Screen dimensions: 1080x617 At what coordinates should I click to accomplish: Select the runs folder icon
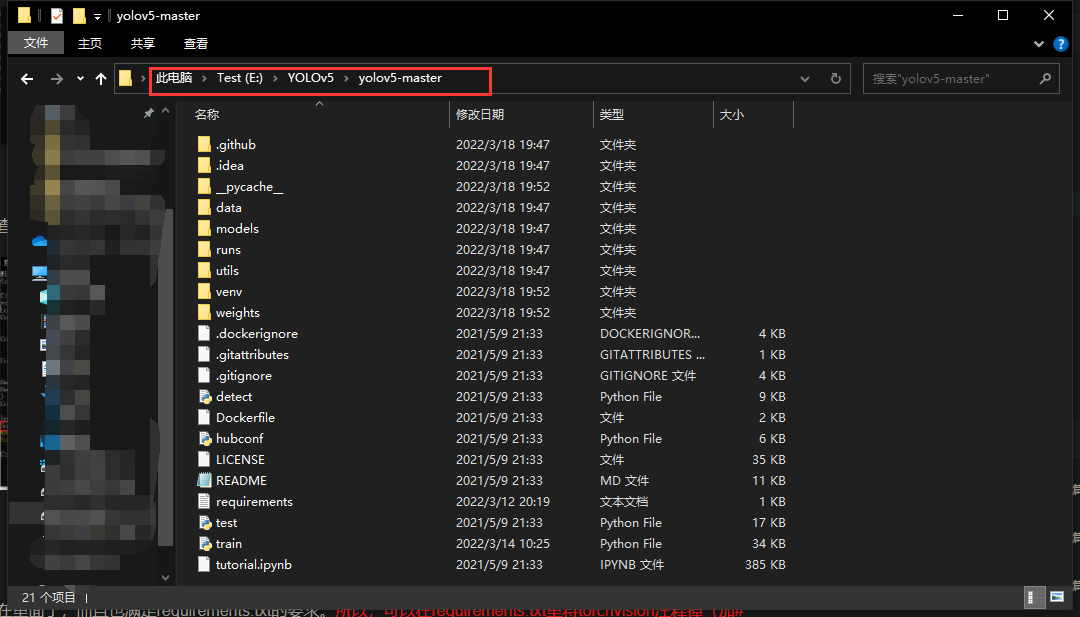click(204, 249)
